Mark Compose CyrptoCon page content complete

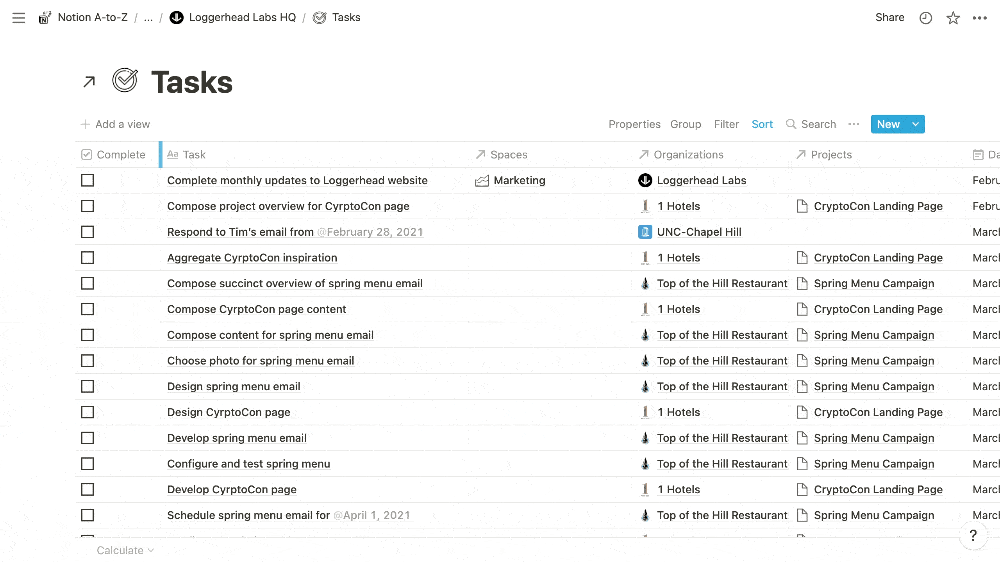[x=87, y=309]
